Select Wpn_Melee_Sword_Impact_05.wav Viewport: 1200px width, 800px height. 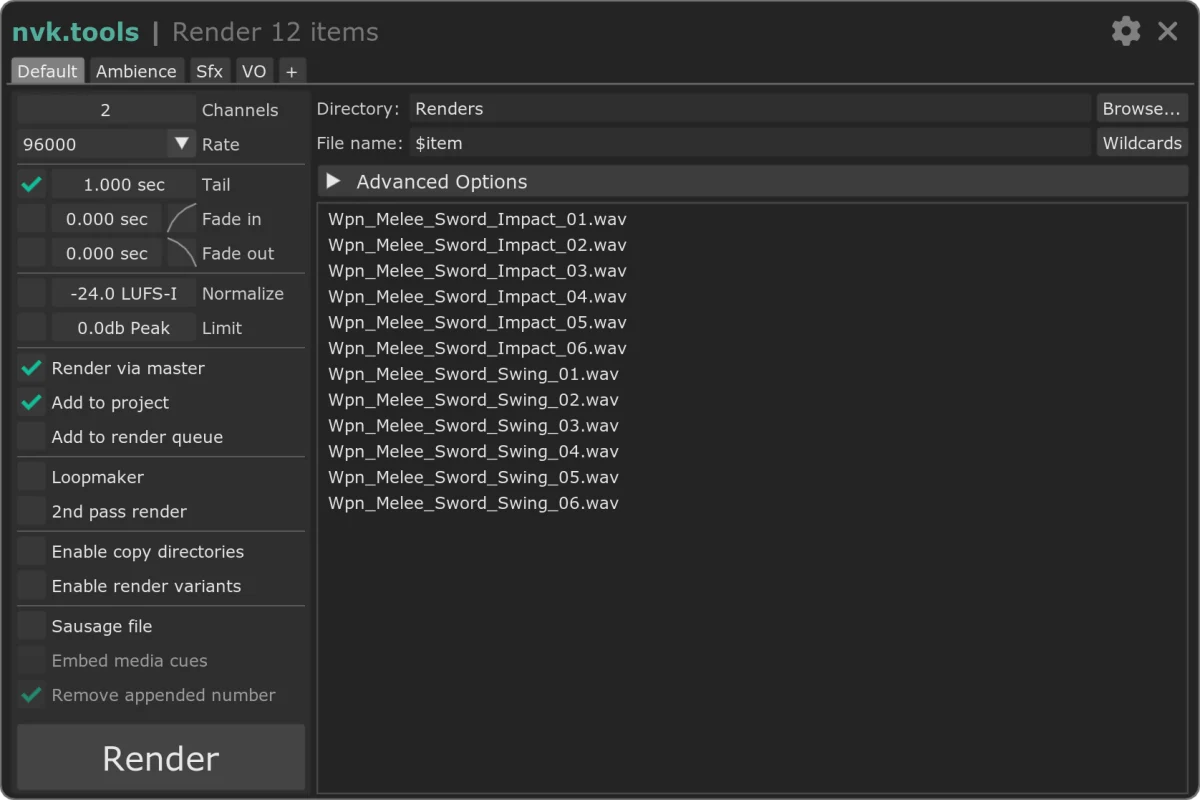pyautogui.click(x=477, y=322)
